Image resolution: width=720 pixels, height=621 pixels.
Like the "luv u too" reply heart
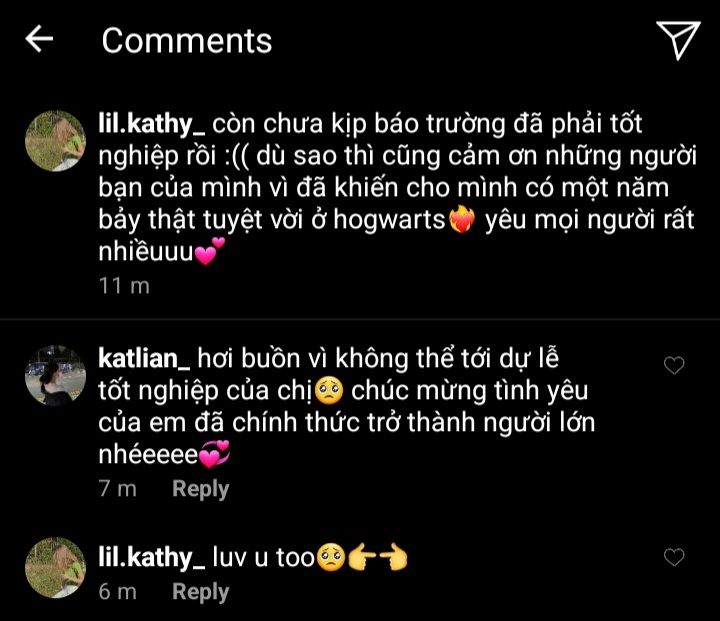674,557
